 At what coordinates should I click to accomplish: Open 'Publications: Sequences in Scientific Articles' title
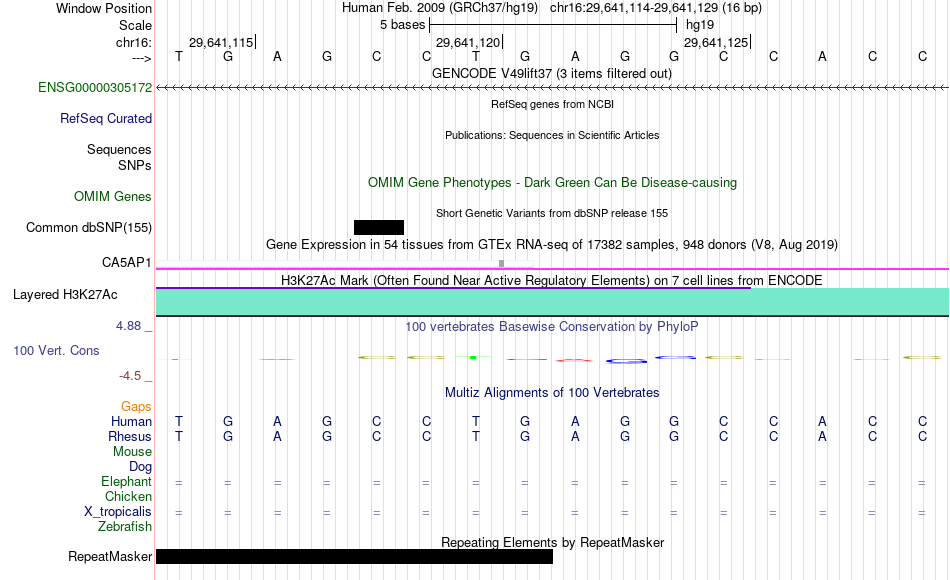[552, 135]
